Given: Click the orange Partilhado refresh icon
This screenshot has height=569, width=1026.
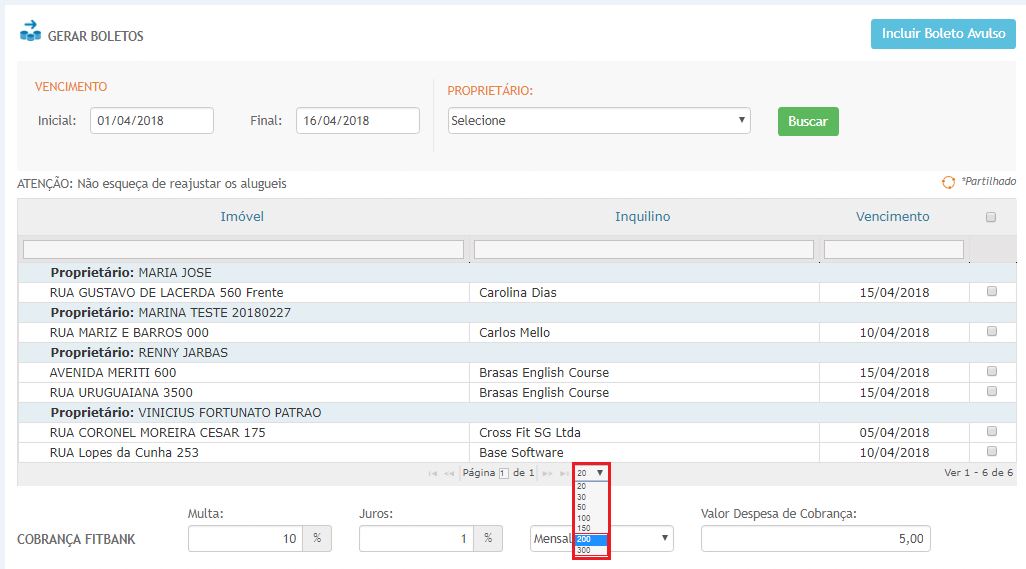Looking at the screenshot, I should [x=948, y=183].
